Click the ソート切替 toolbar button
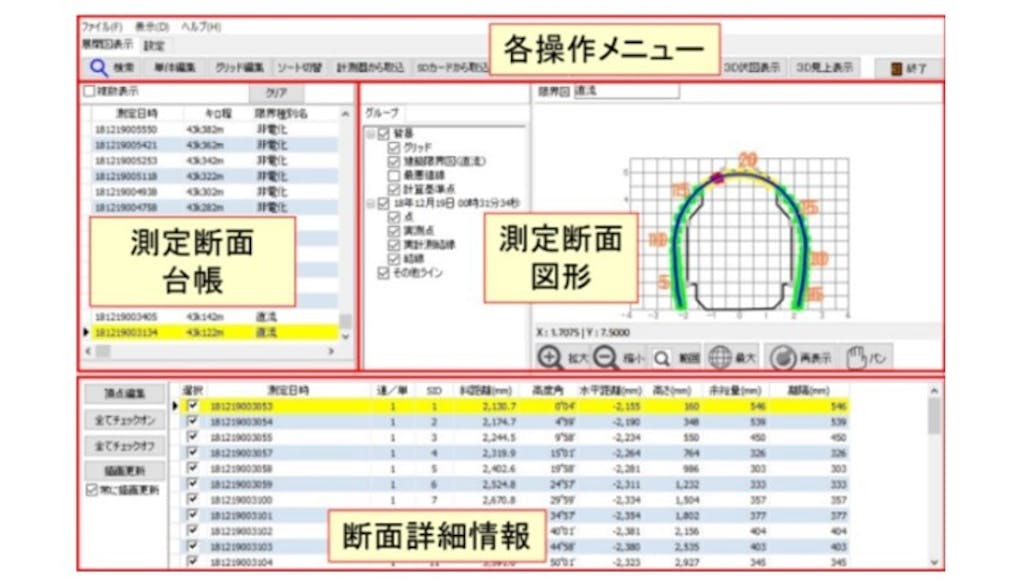Image resolution: width=1024 pixels, height=586 pixels. (299, 67)
